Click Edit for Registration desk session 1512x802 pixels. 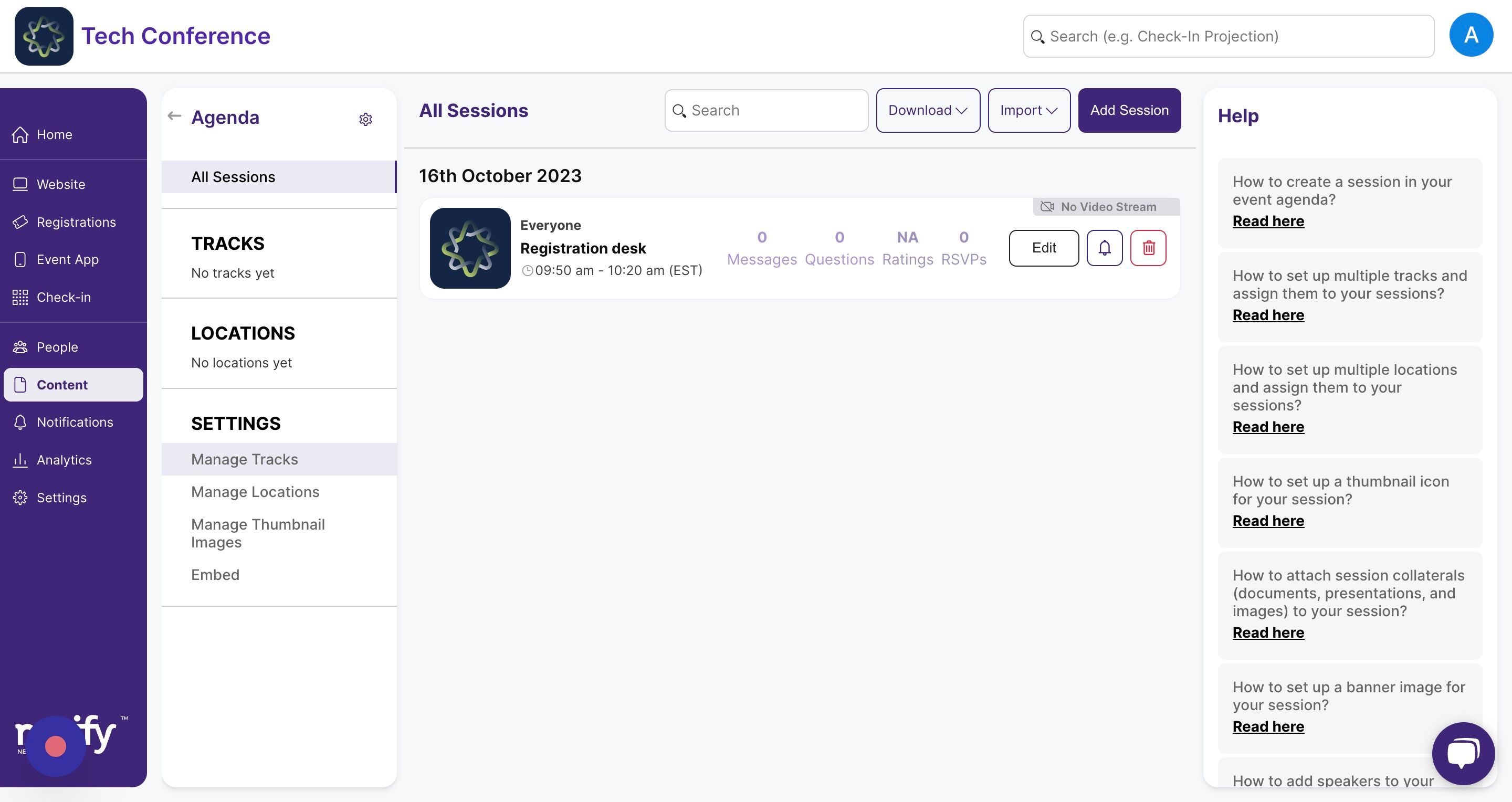[x=1043, y=248]
